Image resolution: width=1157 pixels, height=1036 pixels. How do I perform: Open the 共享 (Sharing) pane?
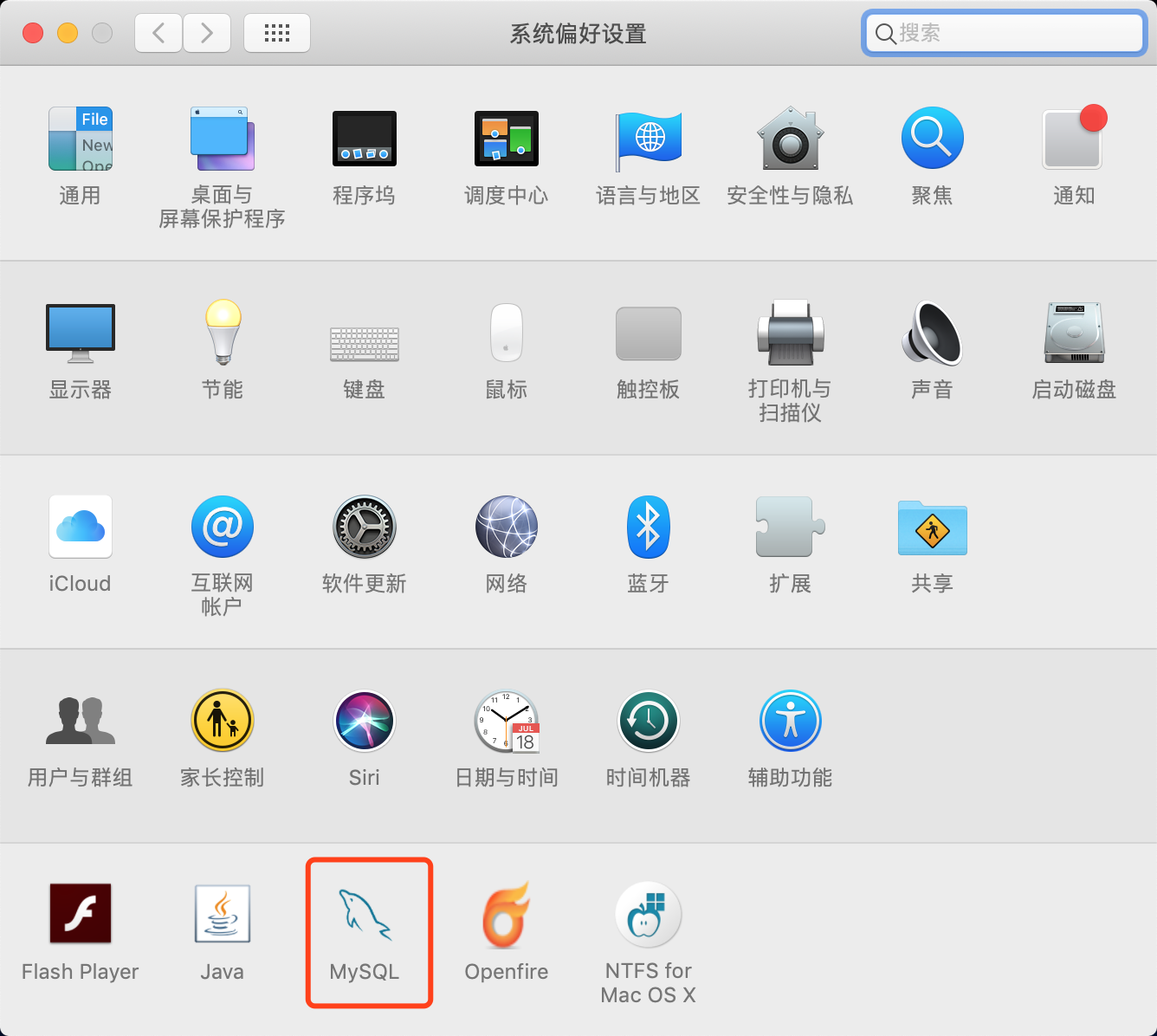(x=933, y=528)
